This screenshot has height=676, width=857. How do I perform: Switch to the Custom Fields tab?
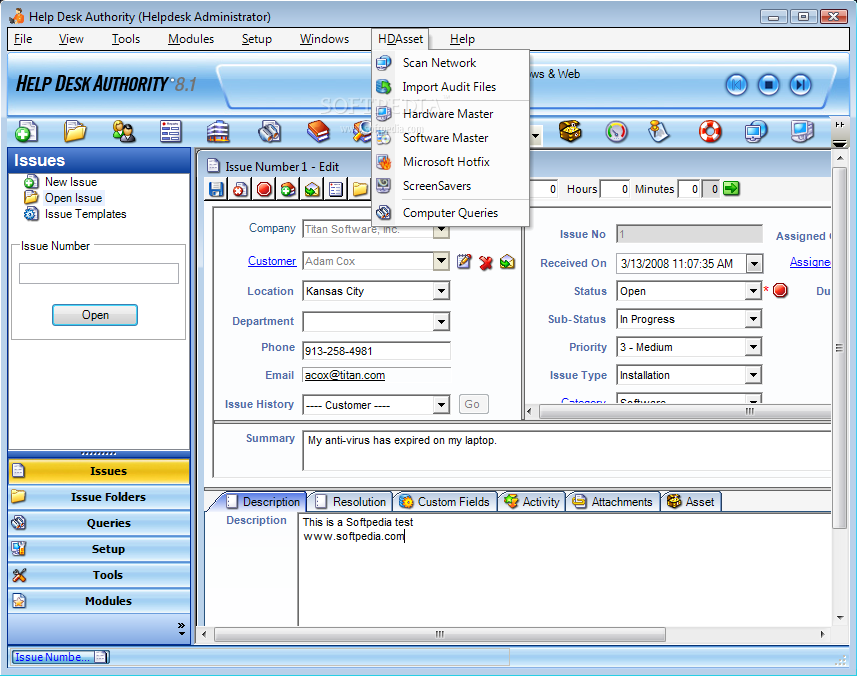coord(444,502)
